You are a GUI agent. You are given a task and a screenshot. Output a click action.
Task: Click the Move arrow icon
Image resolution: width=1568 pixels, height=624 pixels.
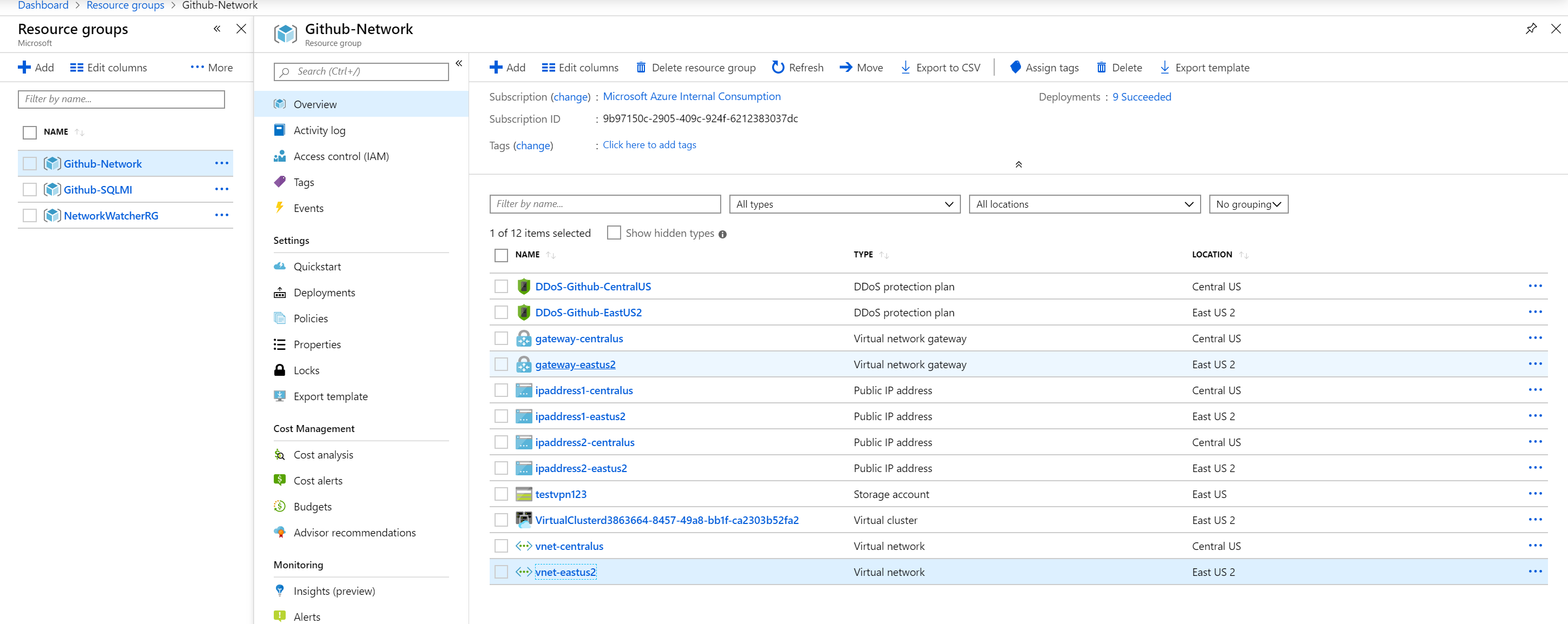pyautogui.click(x=846, y=68)
